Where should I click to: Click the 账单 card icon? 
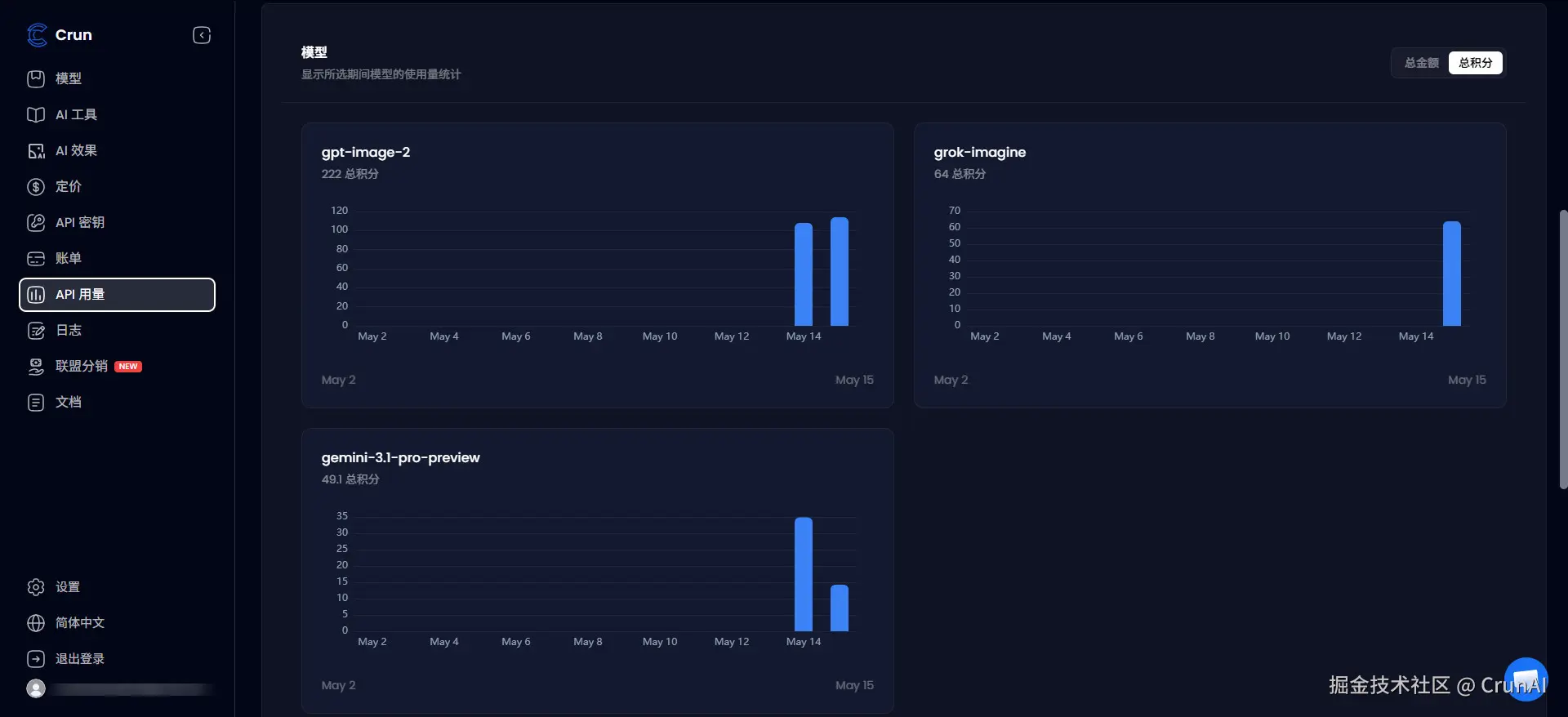pyautogui.click(x=36, y=258)
